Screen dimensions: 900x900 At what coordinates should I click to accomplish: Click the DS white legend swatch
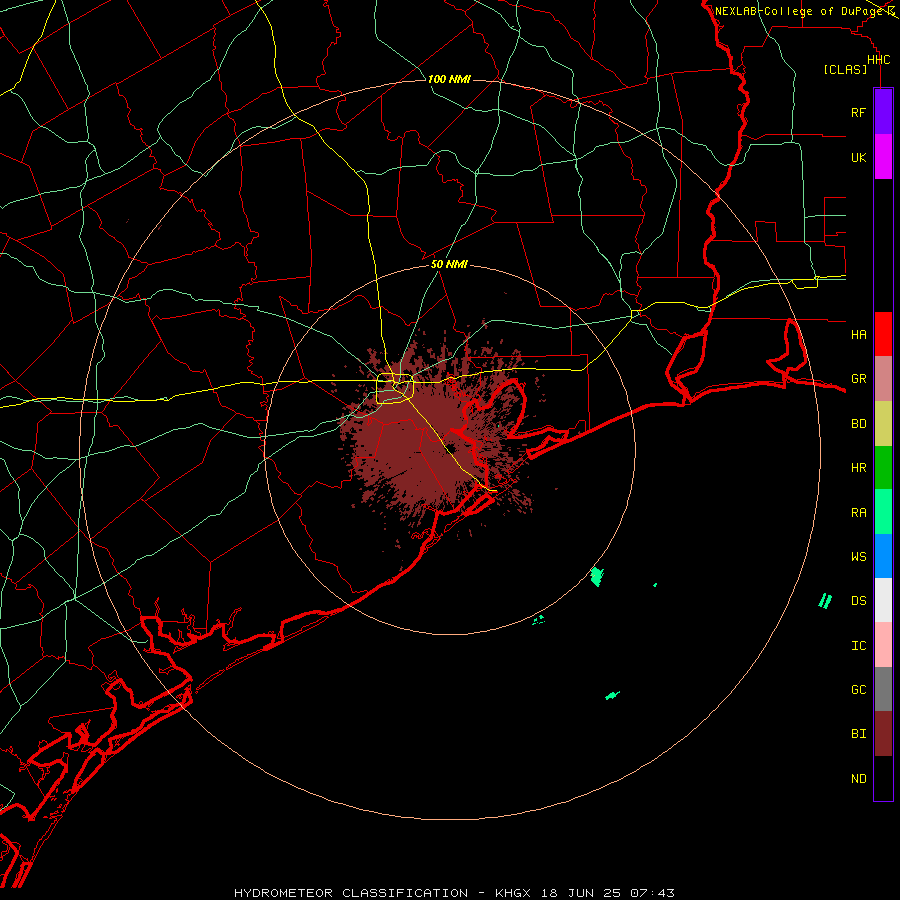click(883, 600)
